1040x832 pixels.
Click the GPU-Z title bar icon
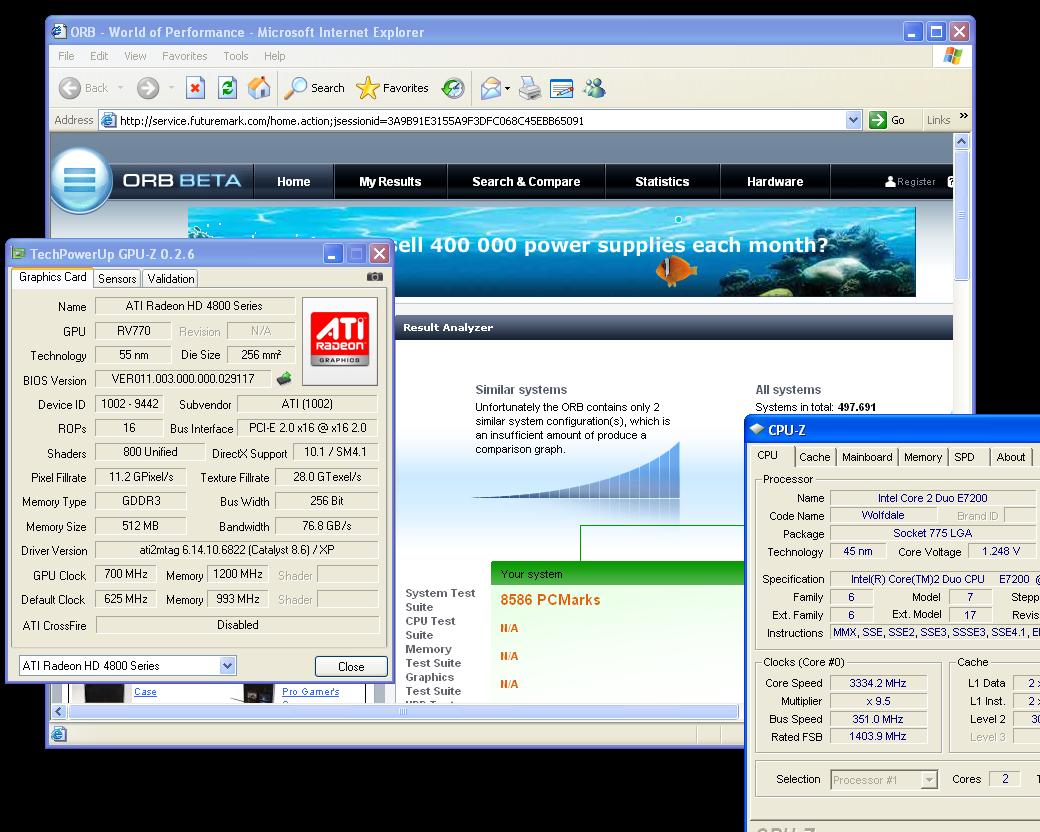[18, 253]
